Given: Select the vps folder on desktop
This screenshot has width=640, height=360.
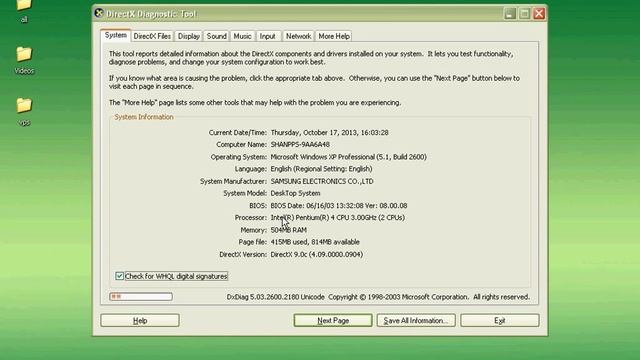Looking at the screenshot, I should [x=24, y=112].
